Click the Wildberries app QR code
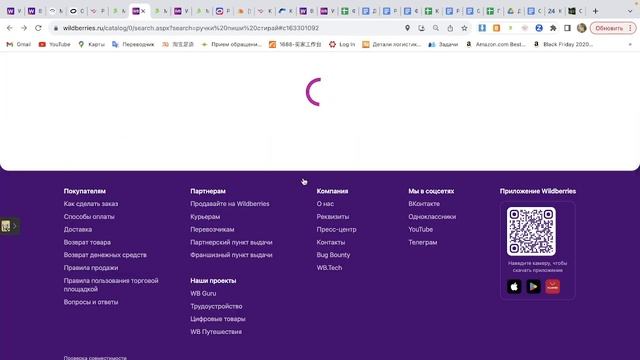Viewport: 640px width, 360px height. point(531,231)
